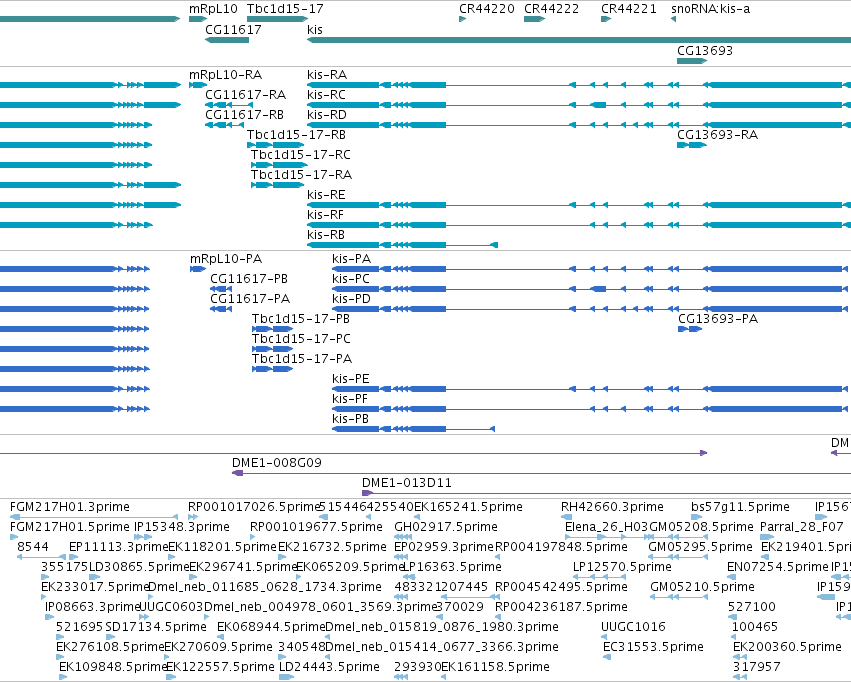Select the mRpL10 gene feature
The width and height of the screenshot is (851, 682).
coord(198,19)
